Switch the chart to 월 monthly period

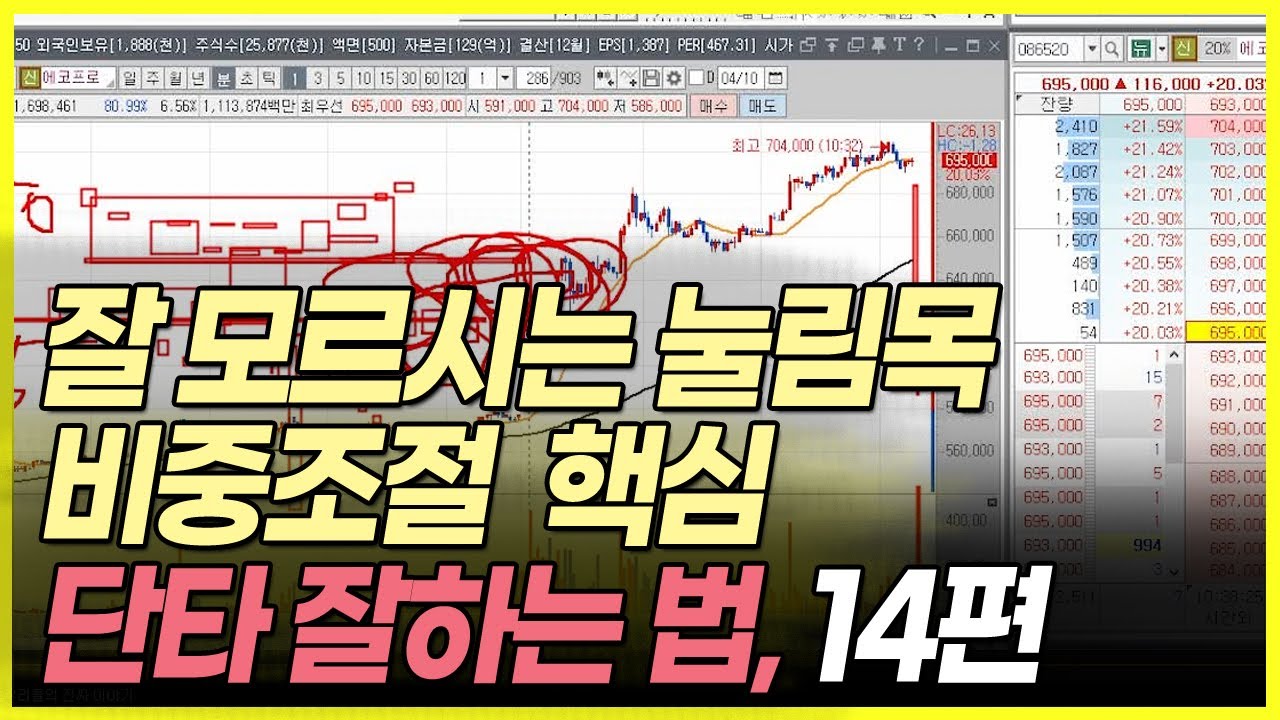[x=174, y=79]
